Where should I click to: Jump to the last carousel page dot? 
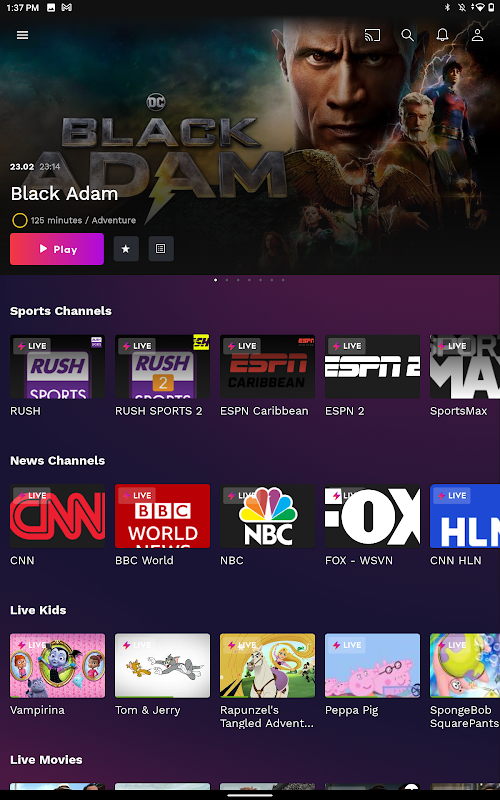tap(283, 280)
